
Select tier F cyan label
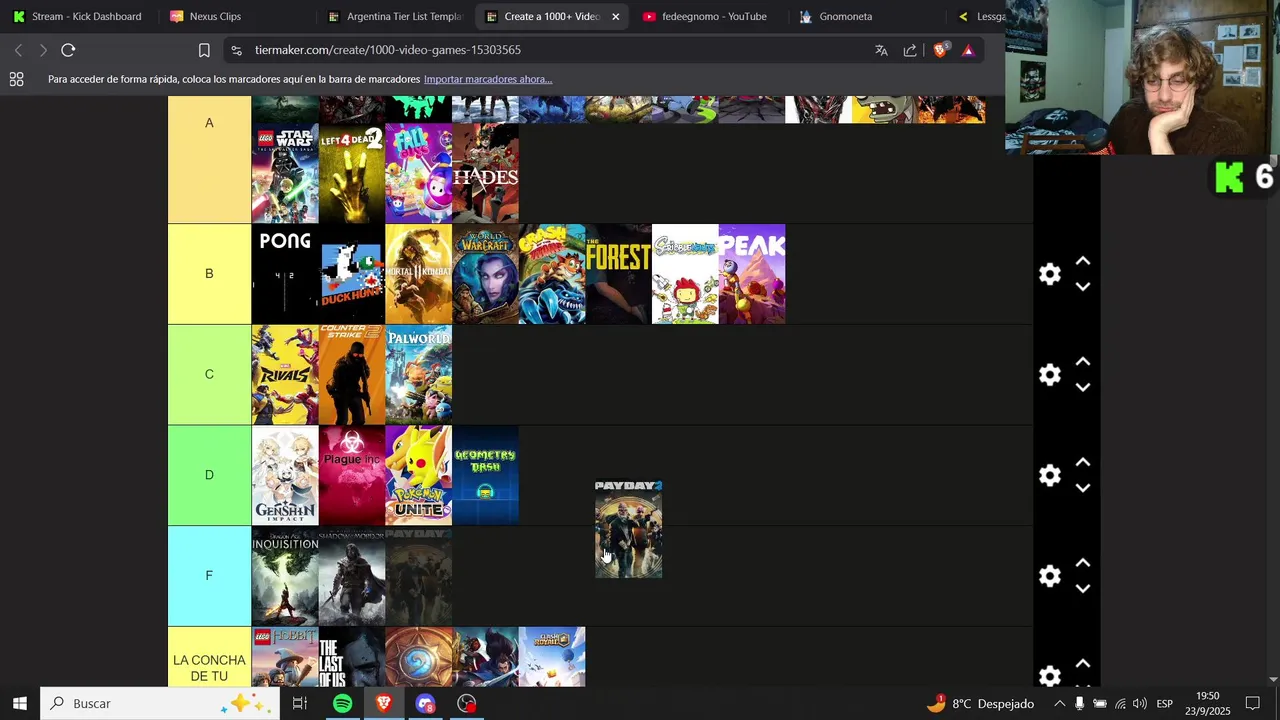pyautogui.click(x=209, y=576)
